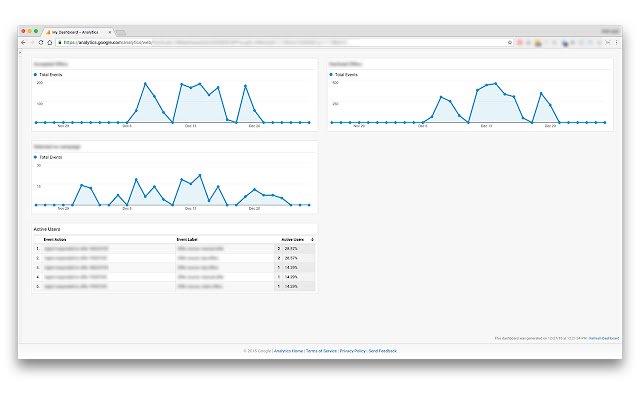Select table row numbered 3.
The width and height of the screenshot is (640, 400).
175,267
